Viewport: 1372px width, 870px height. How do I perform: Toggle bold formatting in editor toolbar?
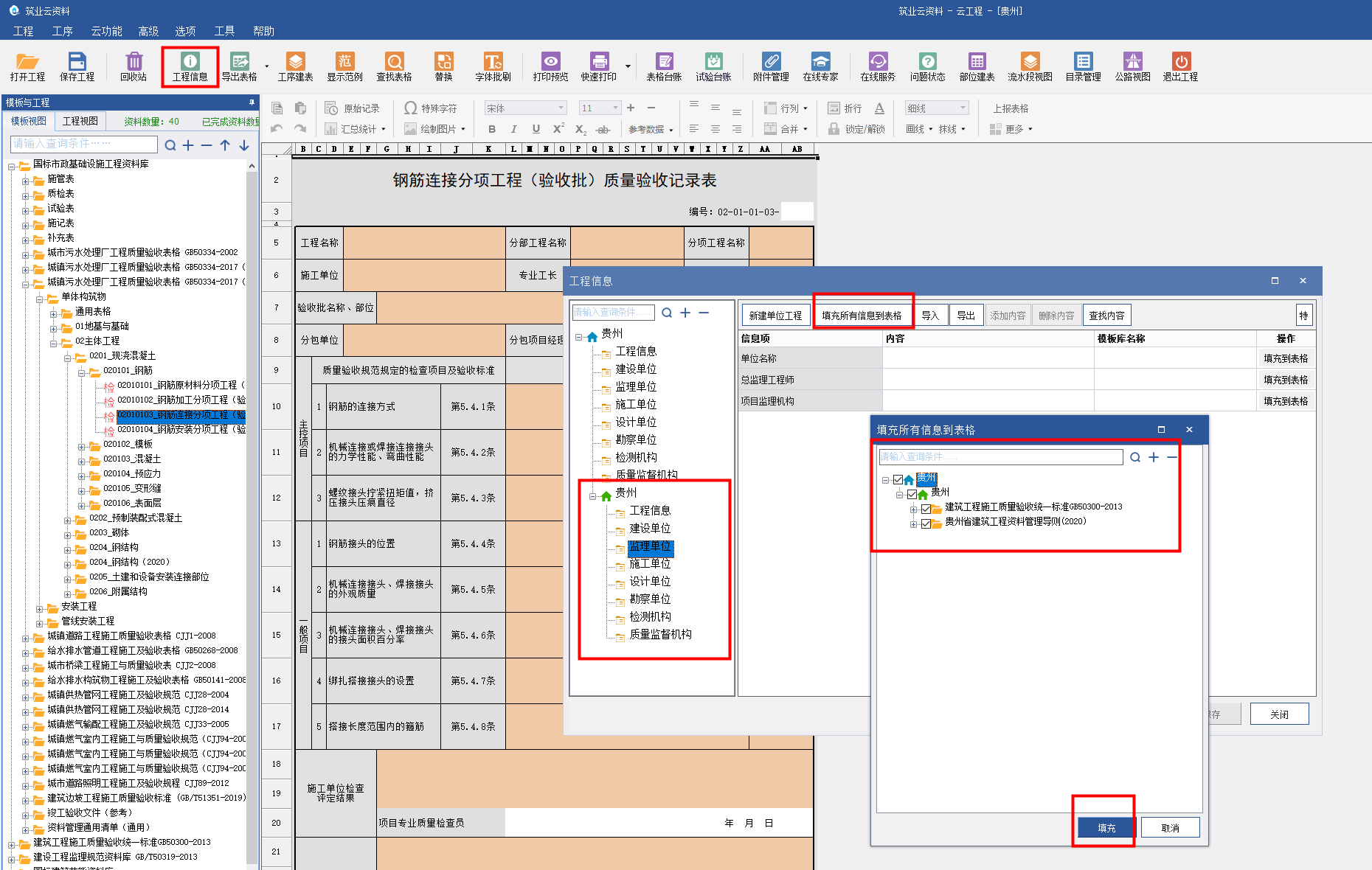click(x=492, y=129)
